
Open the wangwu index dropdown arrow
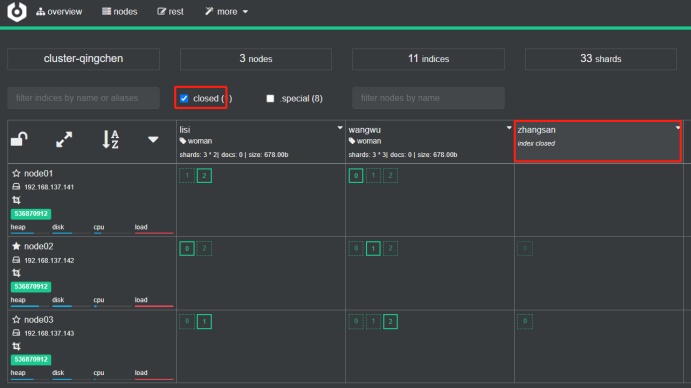[x=509, y=128]
